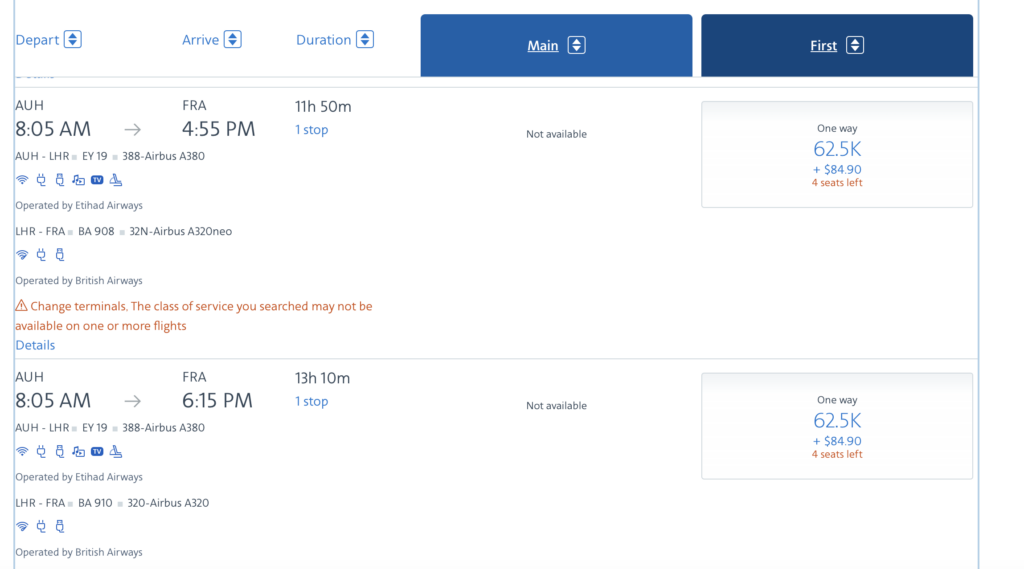Click Wi-Fi icon on the BA 908 segment

coord(22,255)
